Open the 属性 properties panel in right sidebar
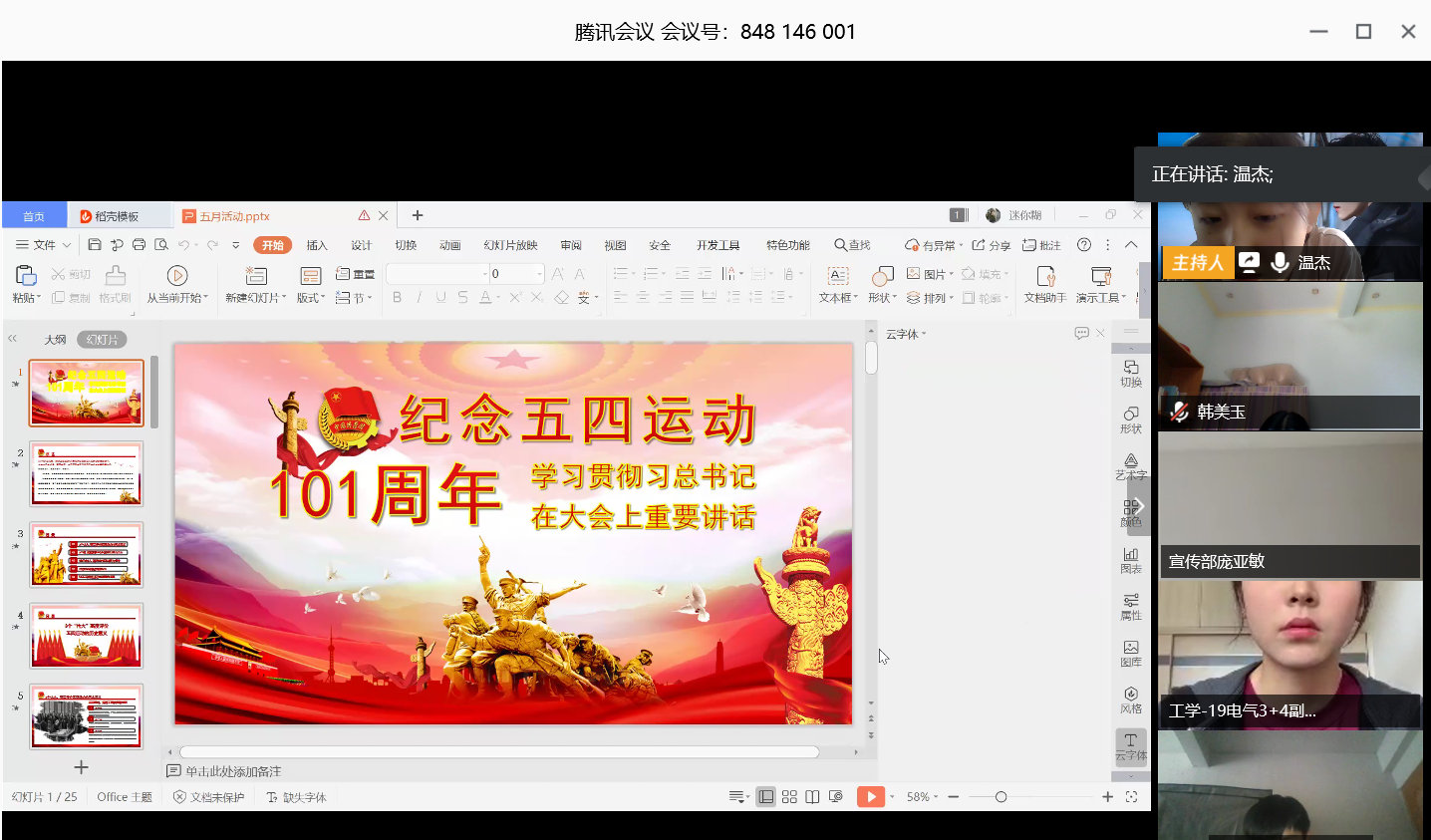The image size is (1431, 840). click(1131, 608)
